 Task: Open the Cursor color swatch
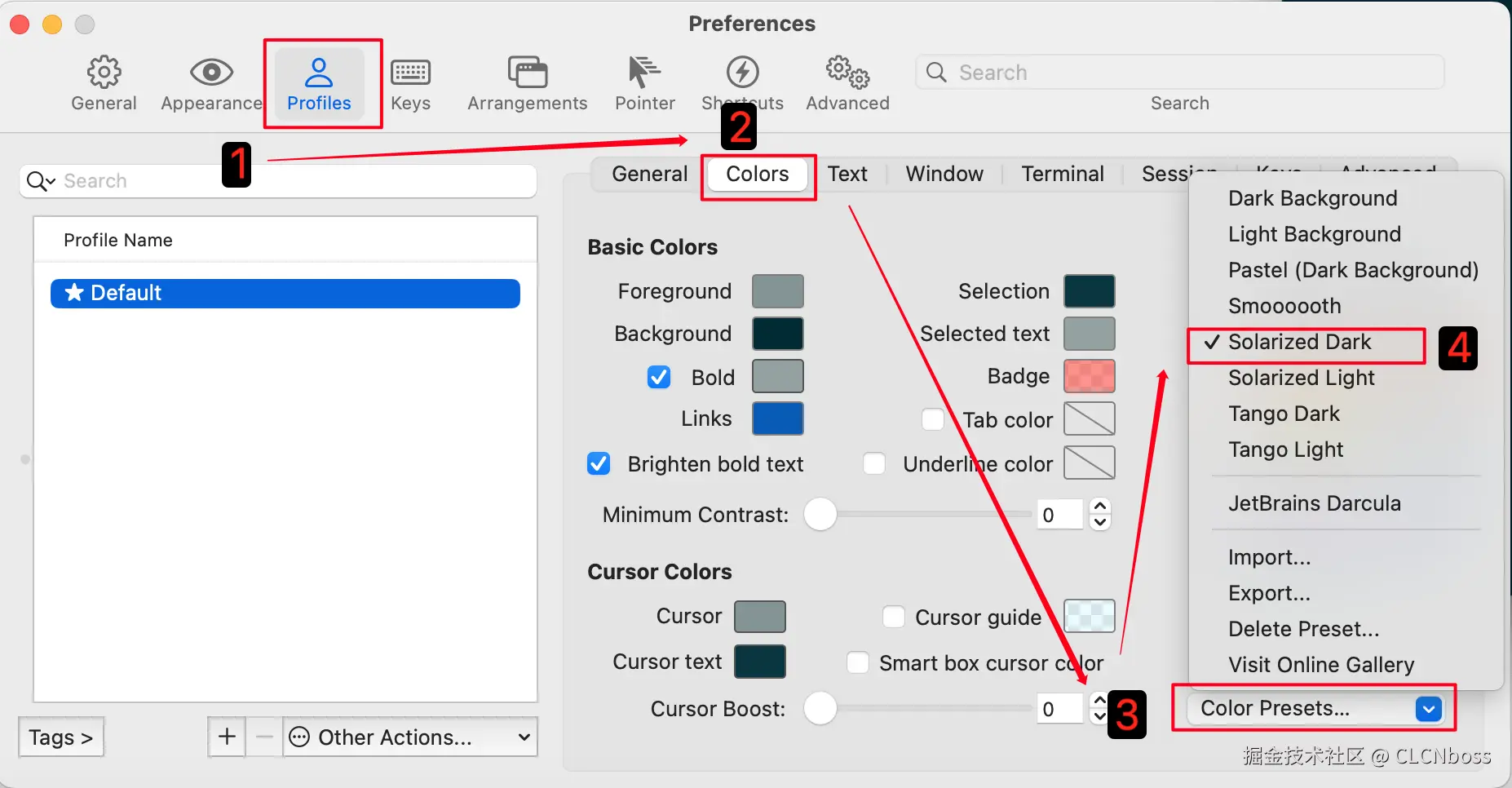coord(760,617)
